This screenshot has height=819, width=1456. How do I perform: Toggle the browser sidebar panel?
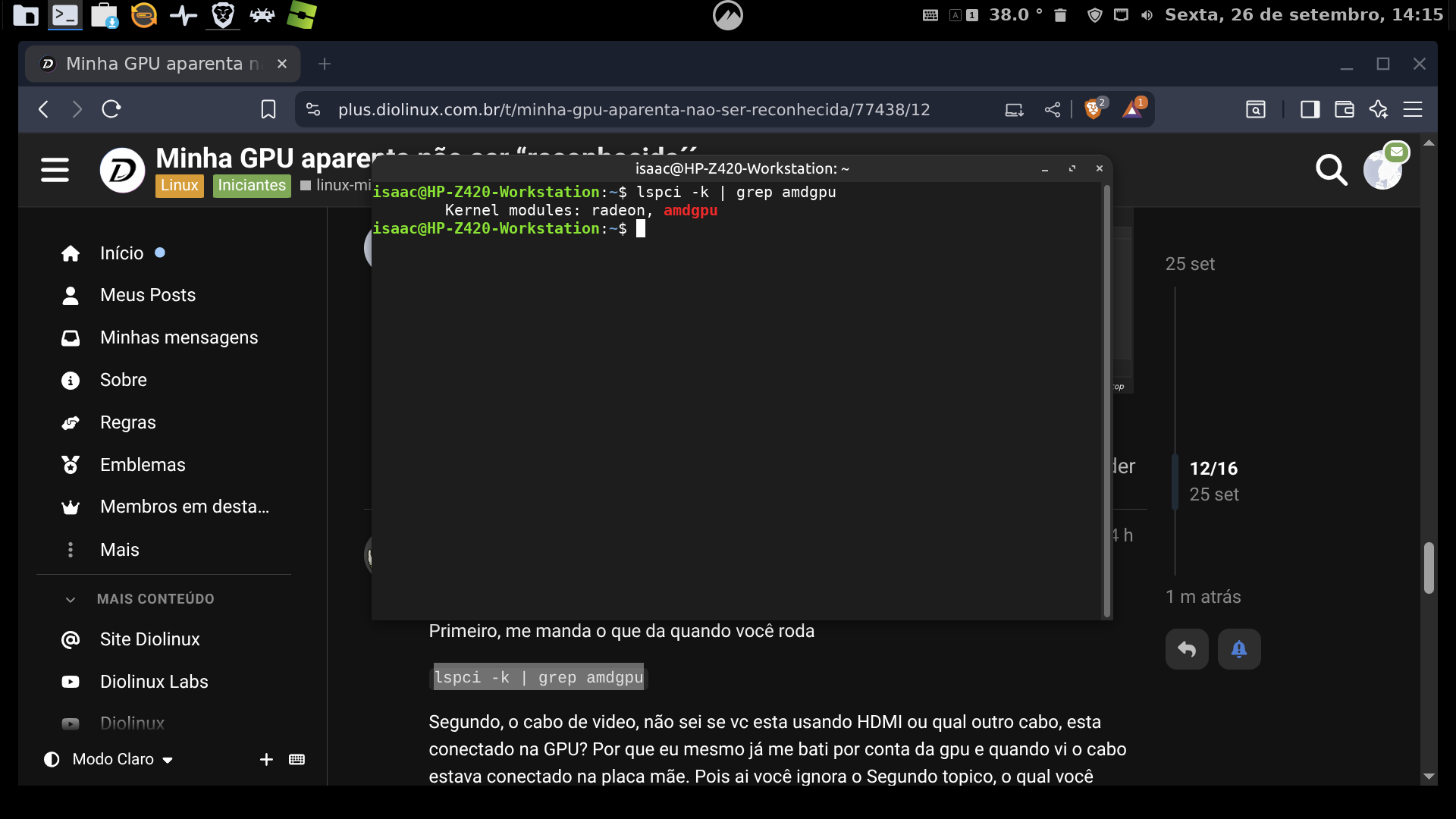[1310, 110]
